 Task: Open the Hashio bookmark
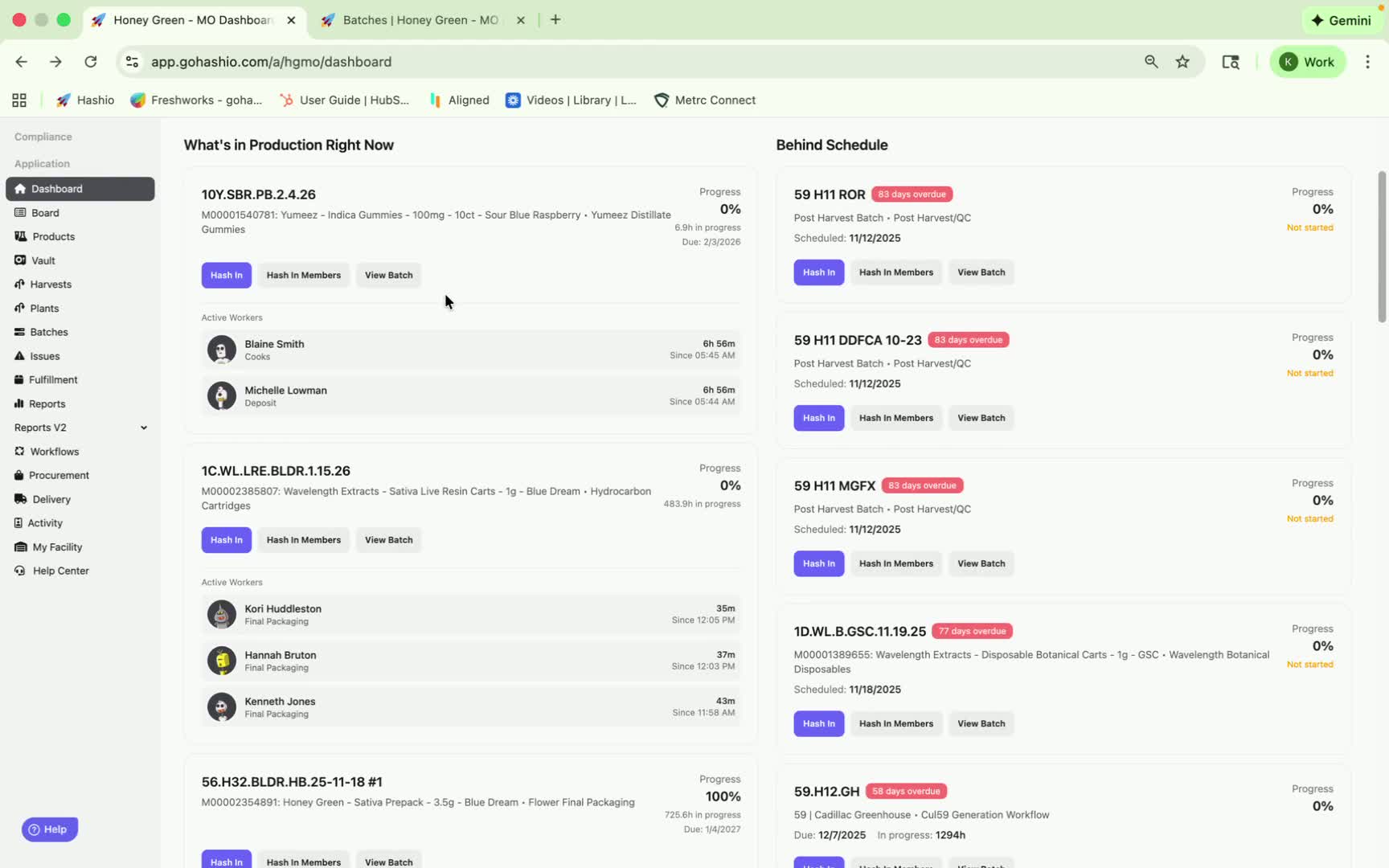pyautogui.click(x=85, y=100)
